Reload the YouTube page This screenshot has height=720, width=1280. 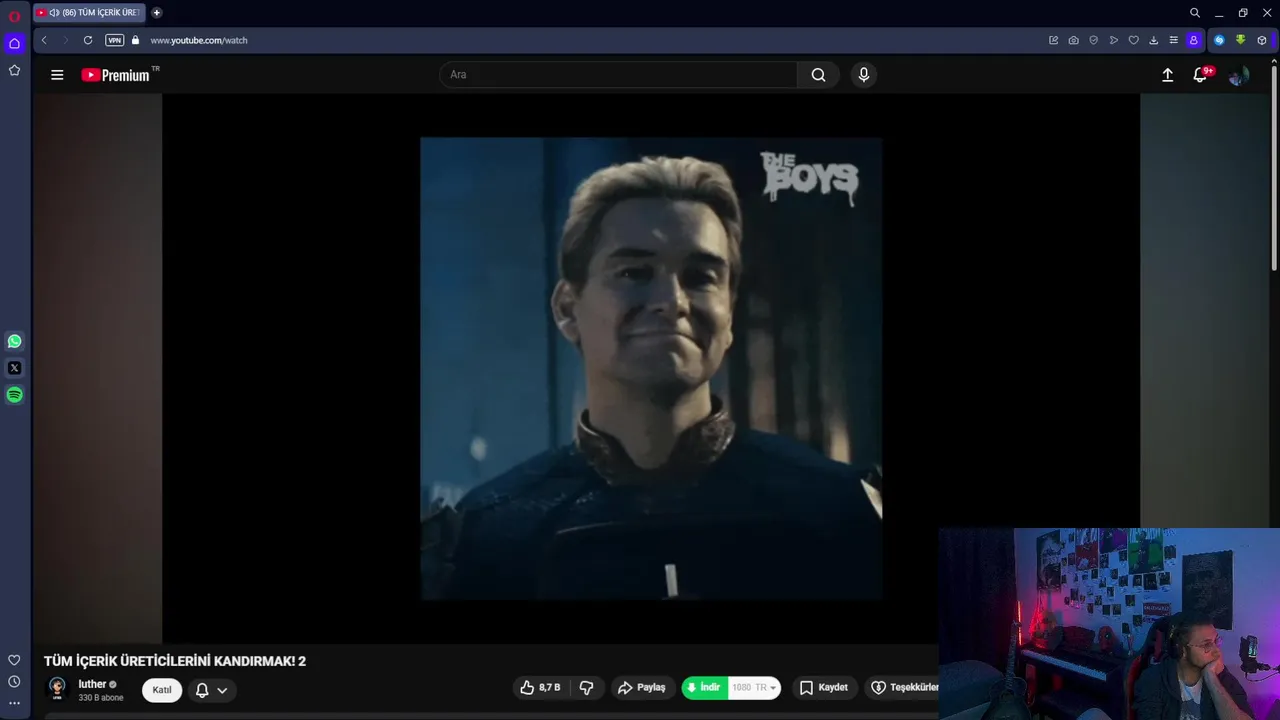(88, 40)
